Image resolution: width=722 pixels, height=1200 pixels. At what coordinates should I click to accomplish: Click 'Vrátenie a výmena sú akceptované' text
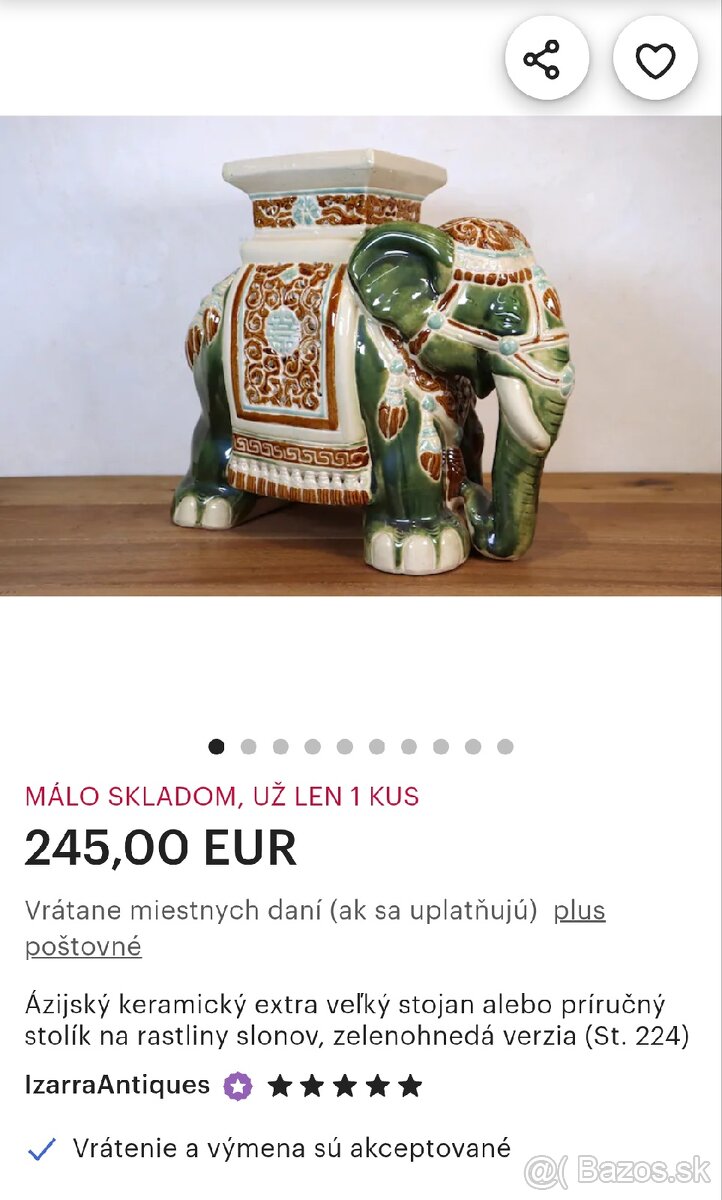292,1148
